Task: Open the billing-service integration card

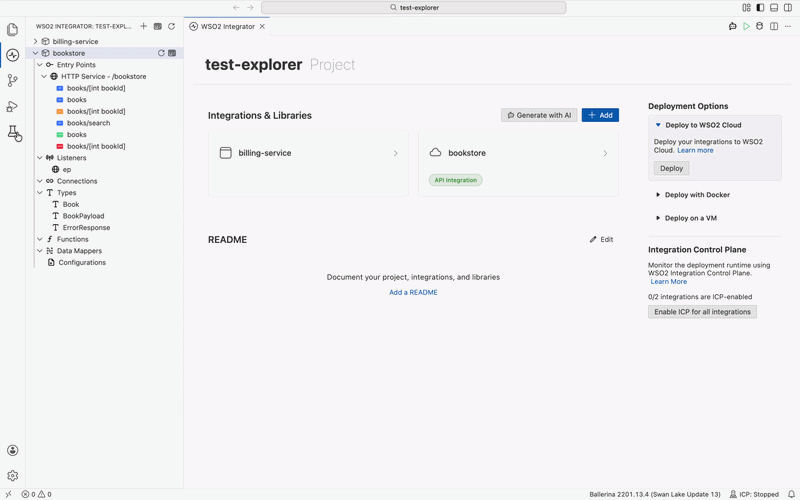Action: click(308, 163)
